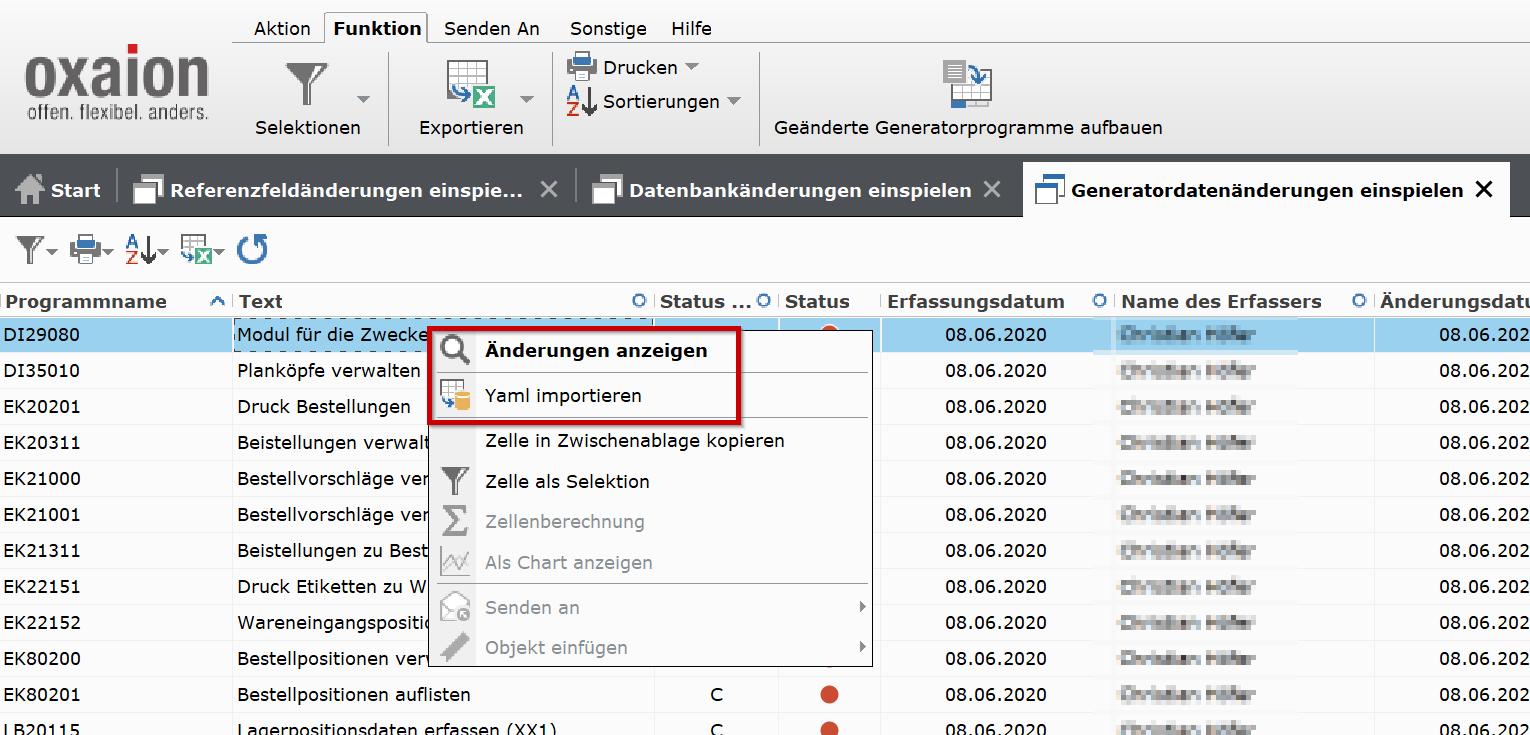Close the Referenzfeldänderungen einspielen tab
1530x735 pixels.
click(549, 190)
